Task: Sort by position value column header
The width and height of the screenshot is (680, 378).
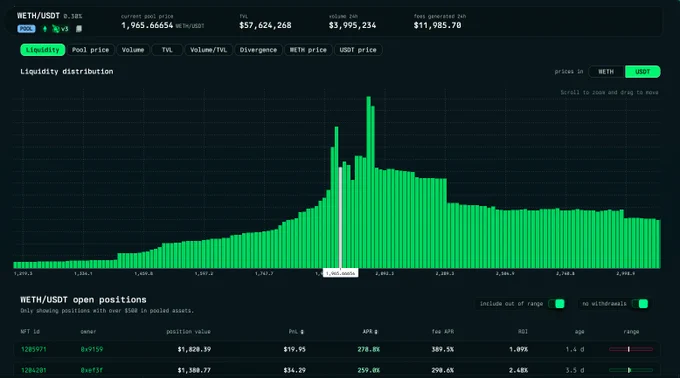Action: point(188,332)
